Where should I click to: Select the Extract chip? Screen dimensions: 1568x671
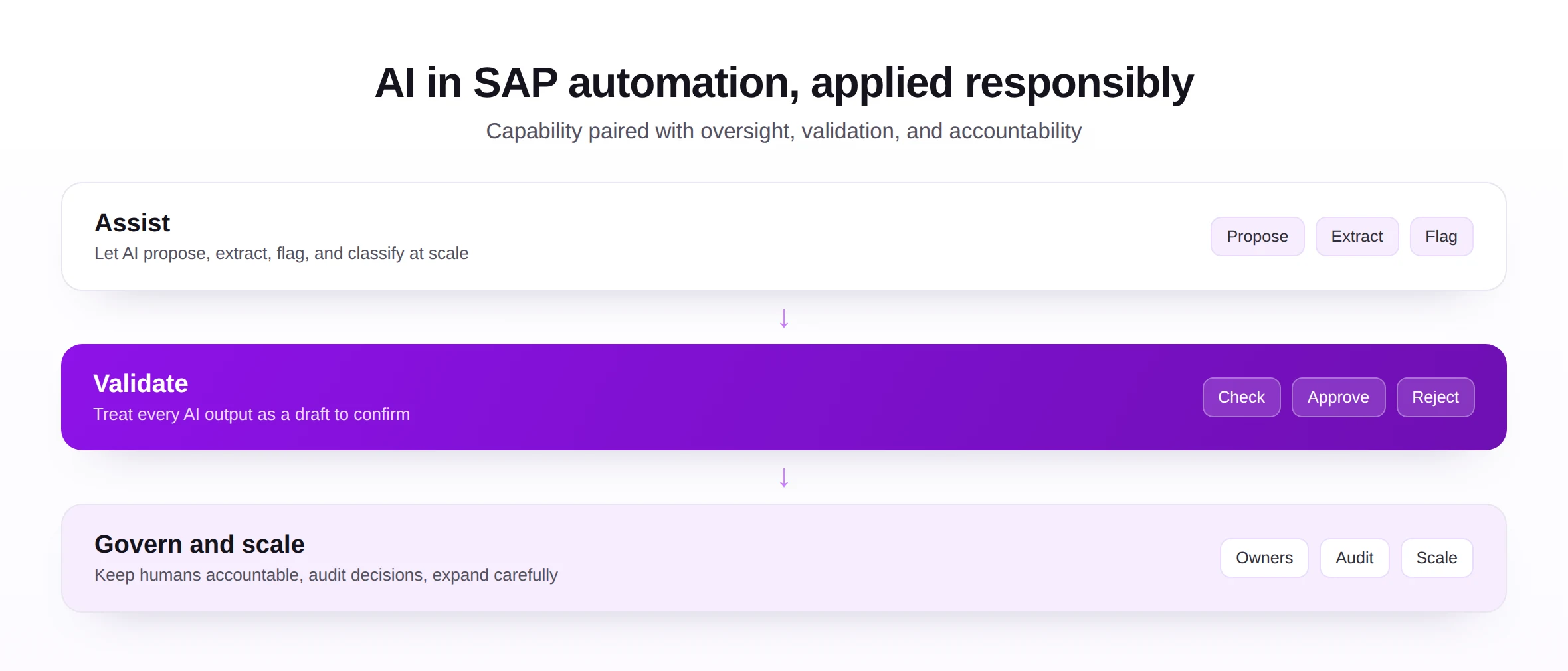pos(1357,237)
